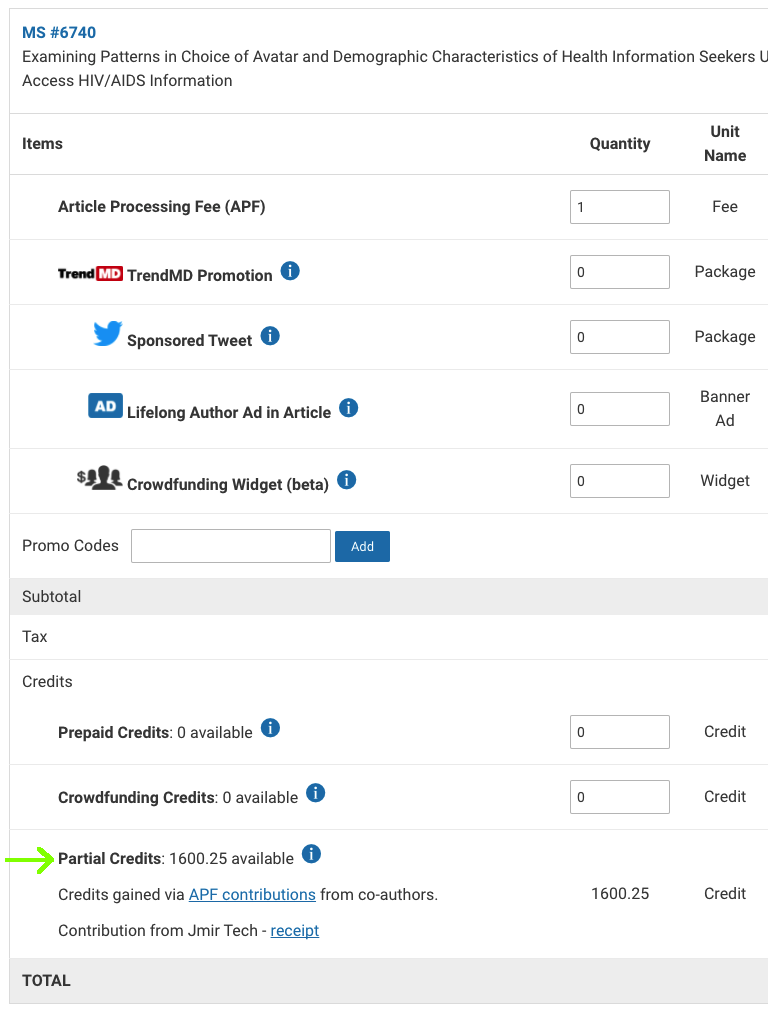The width and height of the screenshot is (768, 1015).
Task: Click info icon next to Prepaid Credits
Action: (x=270, y=728)
